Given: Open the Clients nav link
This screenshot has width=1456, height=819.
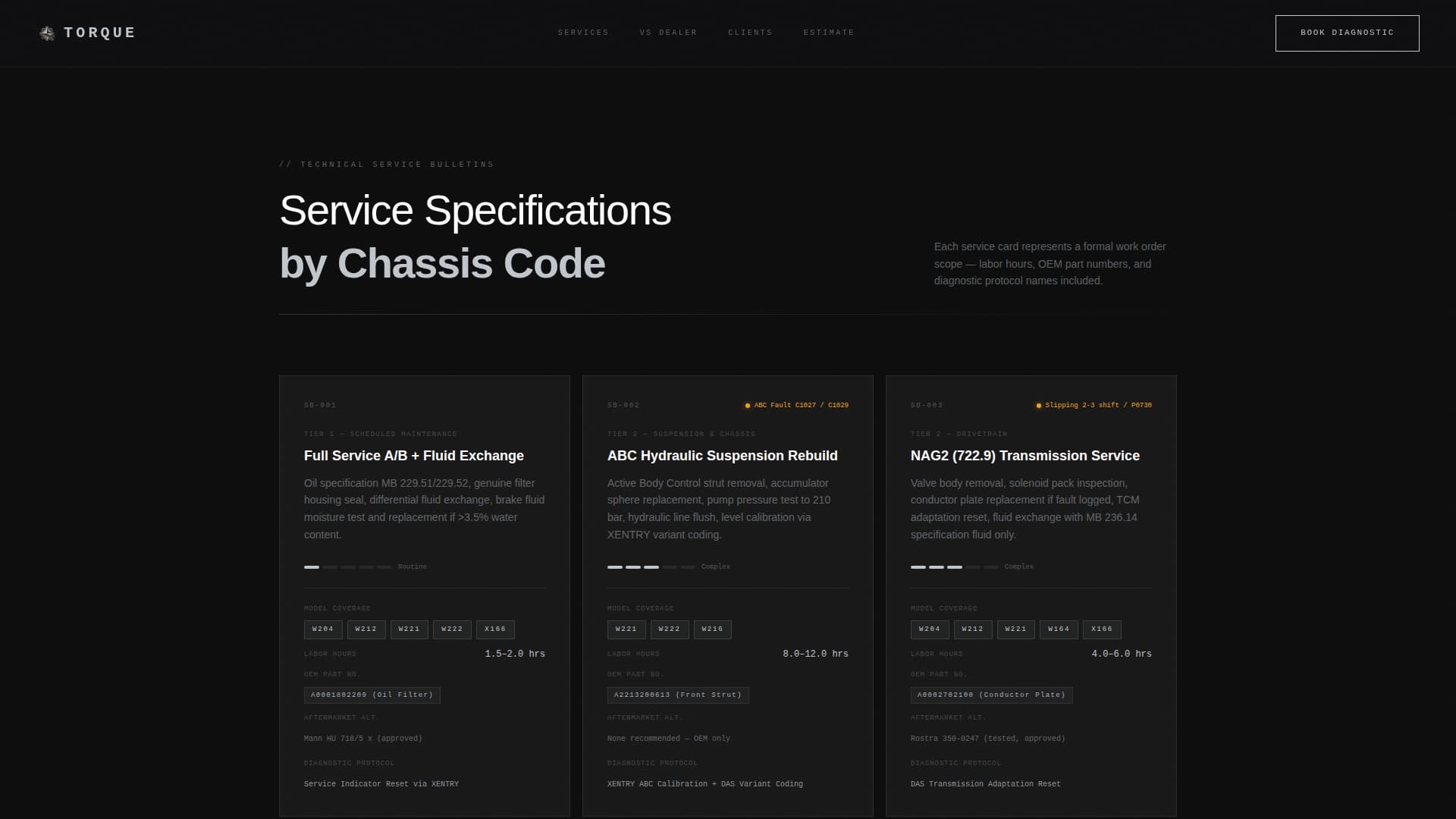Looking at the screenshot, I should [x=749, y=33].
